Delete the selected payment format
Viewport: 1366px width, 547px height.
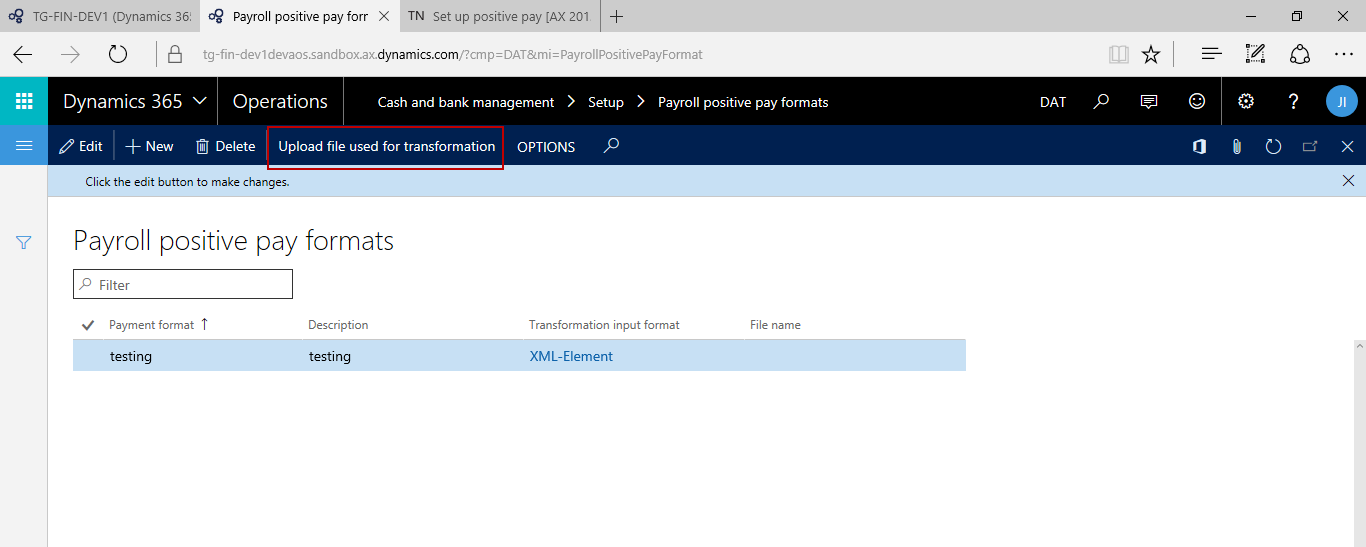coord(225,146)
